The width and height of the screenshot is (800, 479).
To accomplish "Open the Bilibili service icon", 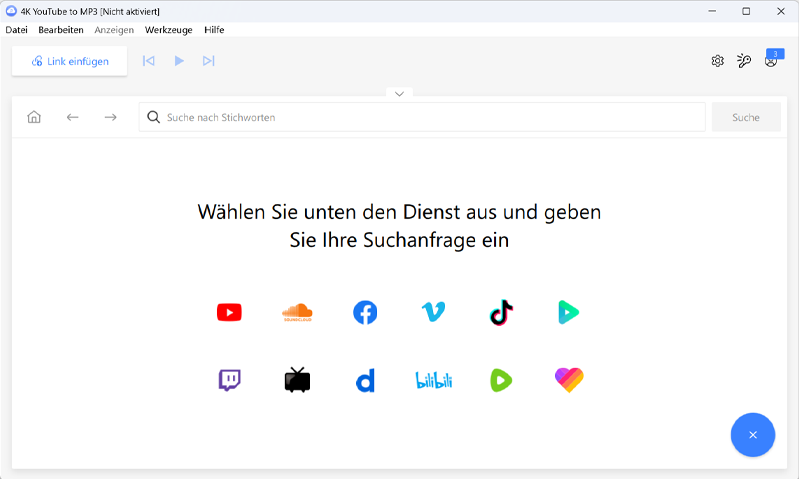I will click(433, 380).
